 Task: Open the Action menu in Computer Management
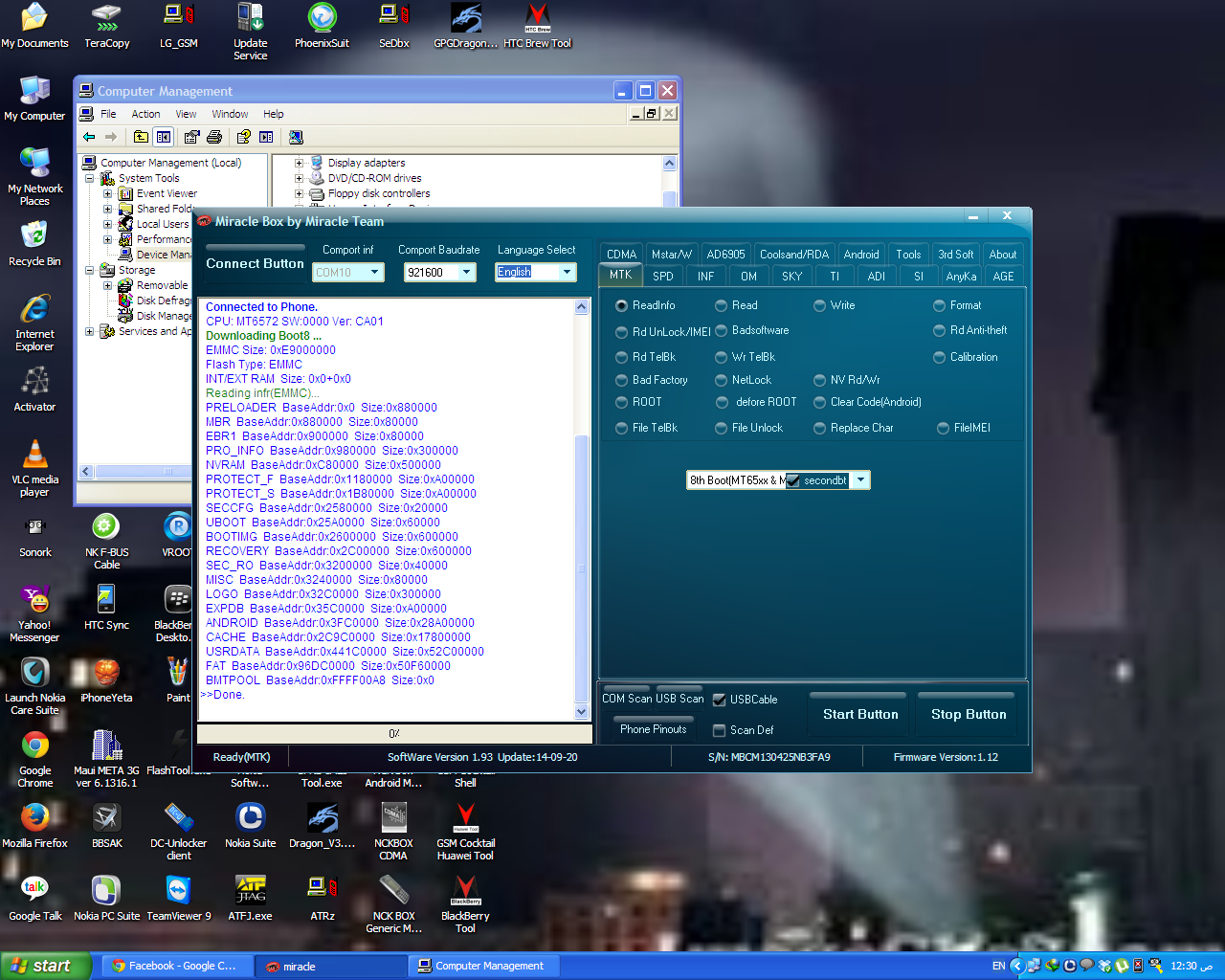click(145, 114)
